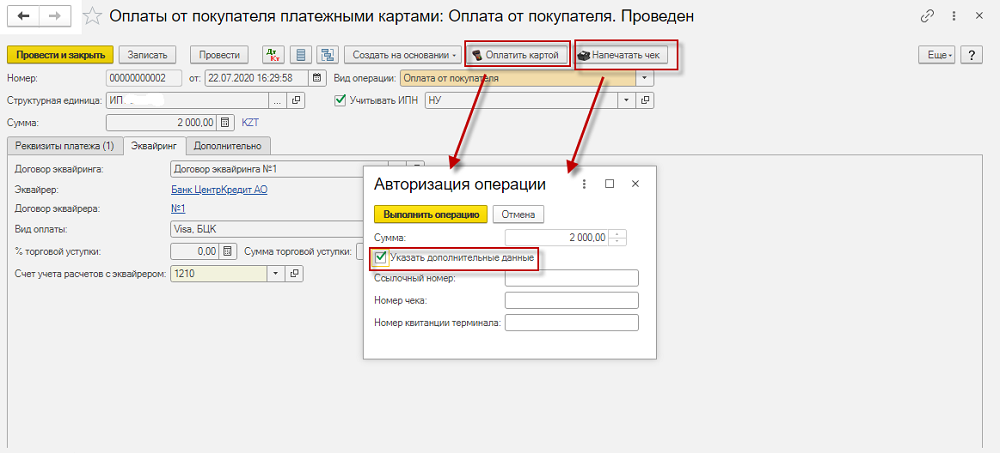Image resolution: width=1000 pixels, height=453 pixels.
Task: Save document with Записать
Action: (x=147, y=56)
